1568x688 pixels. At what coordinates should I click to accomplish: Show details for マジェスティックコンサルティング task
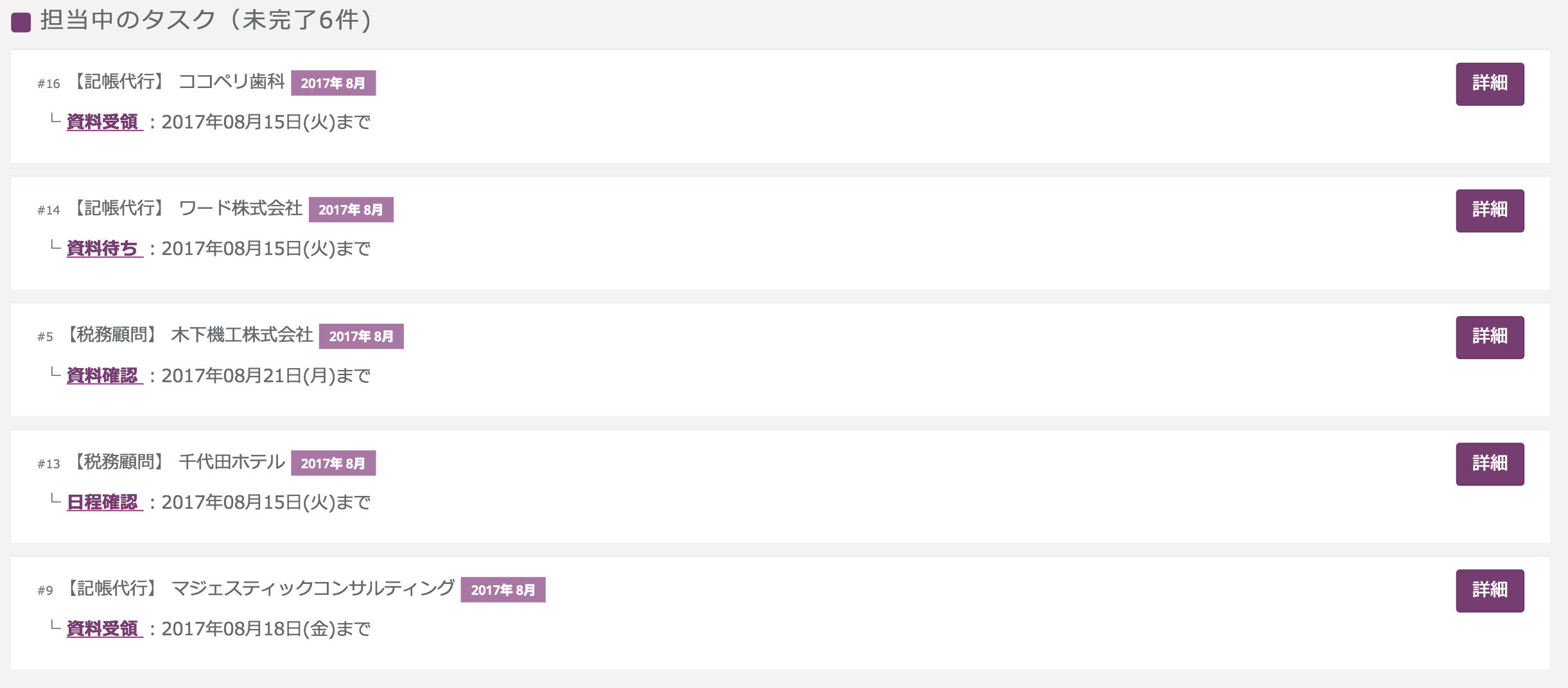click(1489, 590)
